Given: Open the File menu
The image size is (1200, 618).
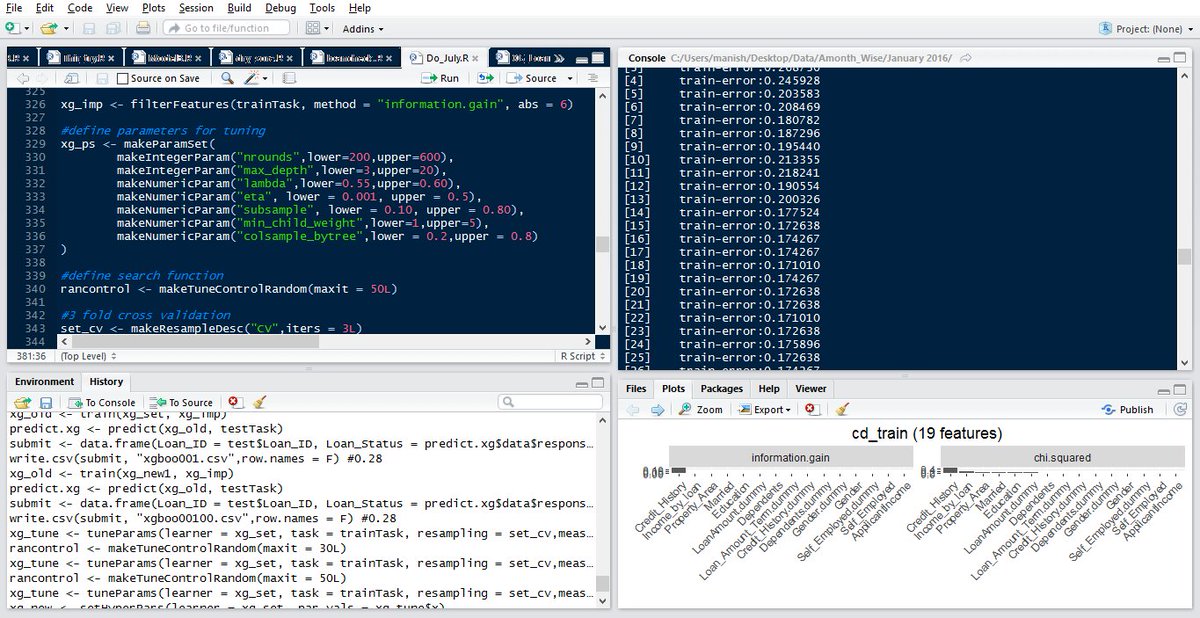Looking at the screenshot, I should pyautogui.click(x=14, y=8).
